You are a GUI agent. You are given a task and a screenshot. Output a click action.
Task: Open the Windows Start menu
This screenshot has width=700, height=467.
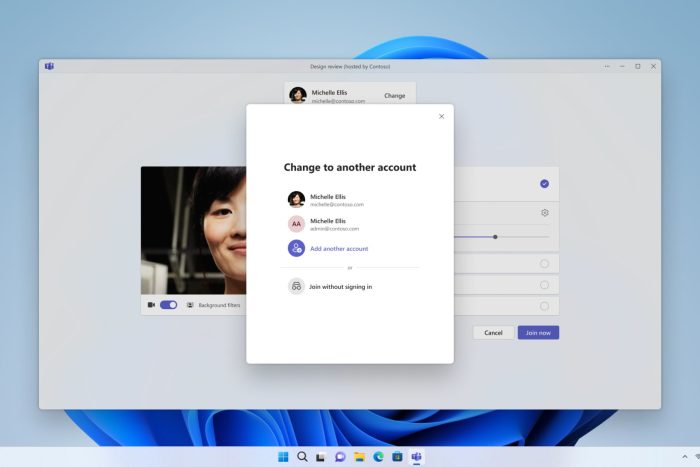click(283, 457)
